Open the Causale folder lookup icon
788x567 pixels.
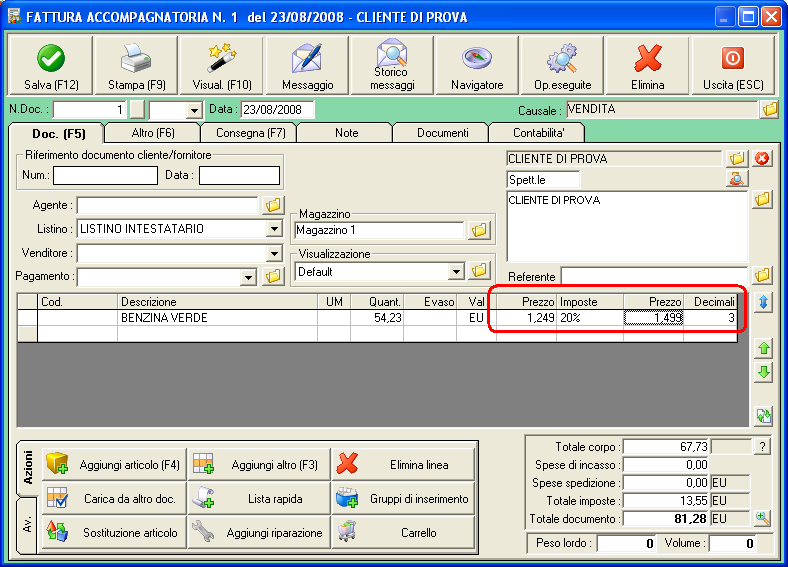(769, 109)
